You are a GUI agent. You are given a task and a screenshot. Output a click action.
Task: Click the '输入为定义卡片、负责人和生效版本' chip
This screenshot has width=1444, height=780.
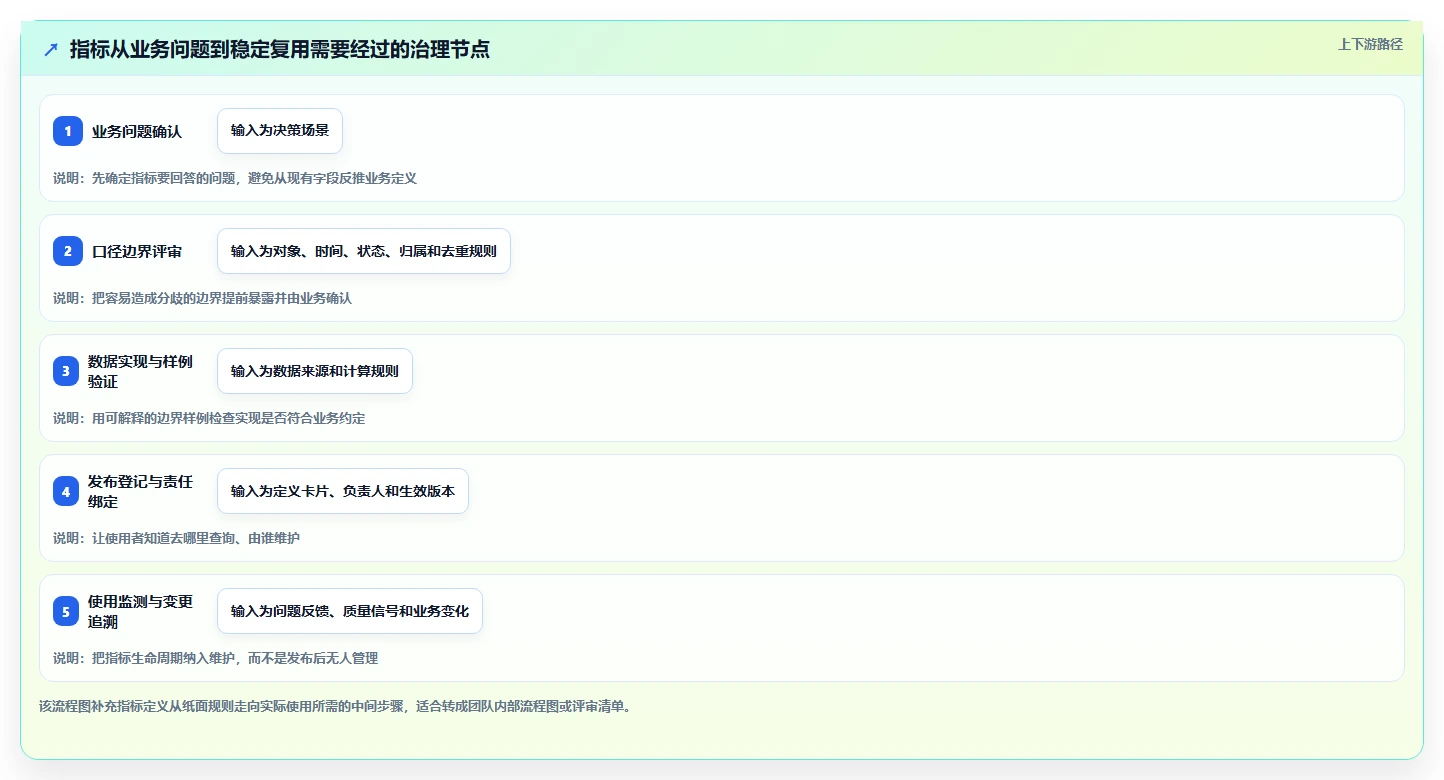pyautogui.click(x=343, y=491)
